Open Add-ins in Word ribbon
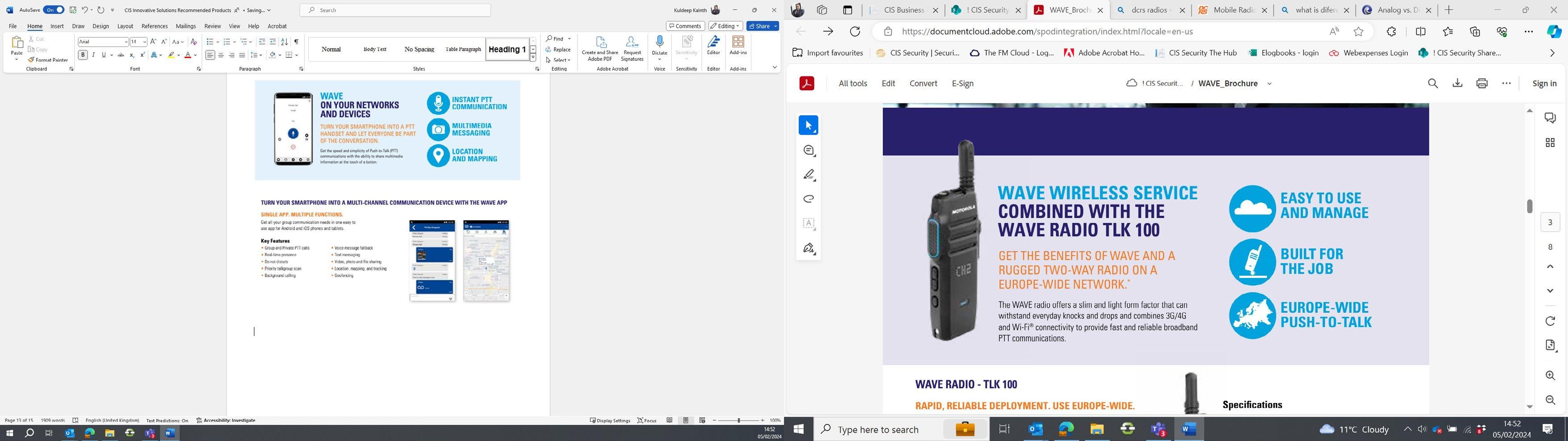This screenshot has height=441, width=1568. 738,46
